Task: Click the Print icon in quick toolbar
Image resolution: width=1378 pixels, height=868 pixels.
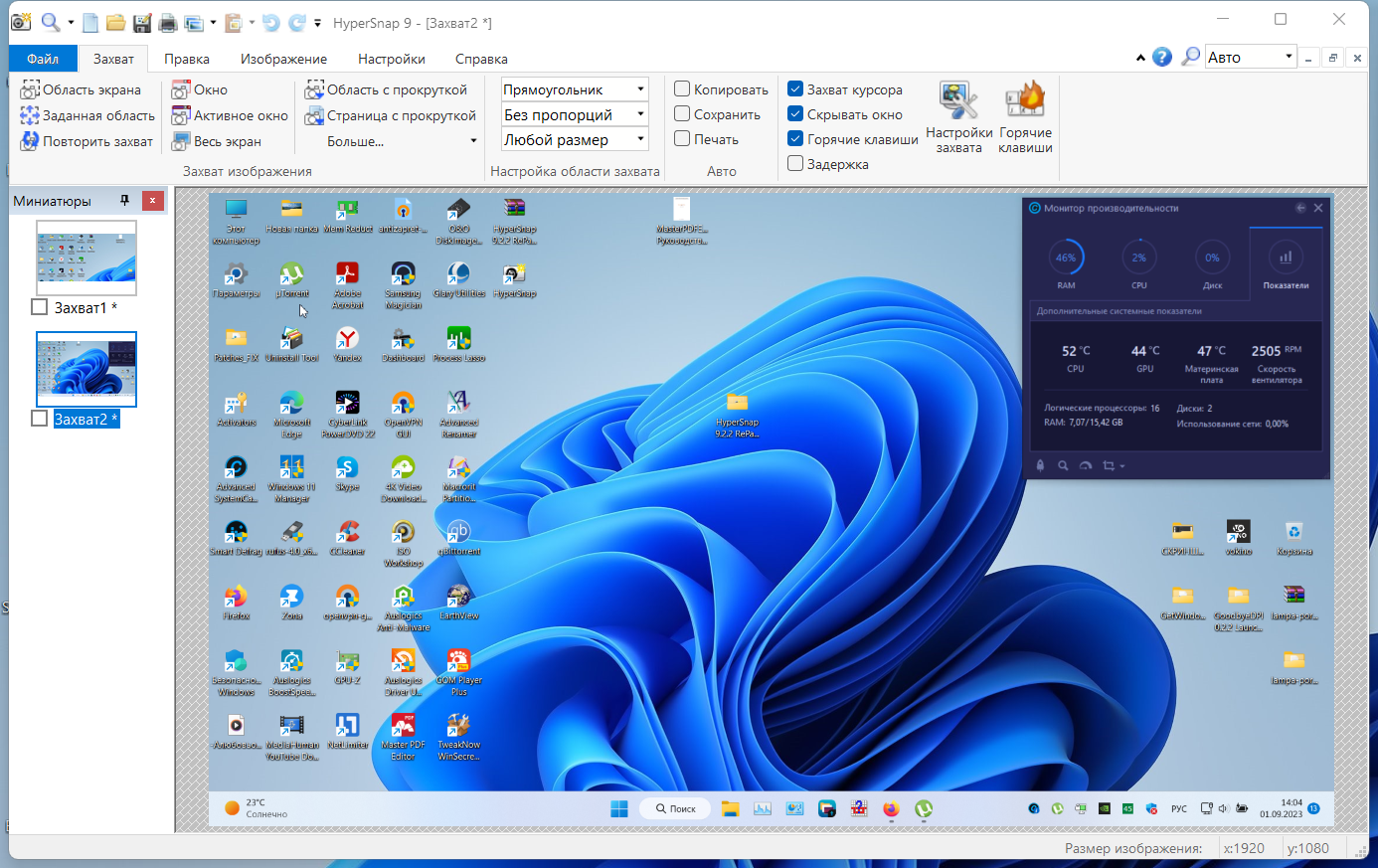Action: click(x=168, y=22)
